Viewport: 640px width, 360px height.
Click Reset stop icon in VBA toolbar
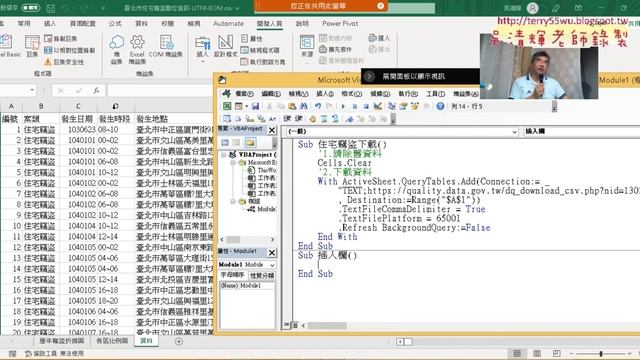point(366,106)
